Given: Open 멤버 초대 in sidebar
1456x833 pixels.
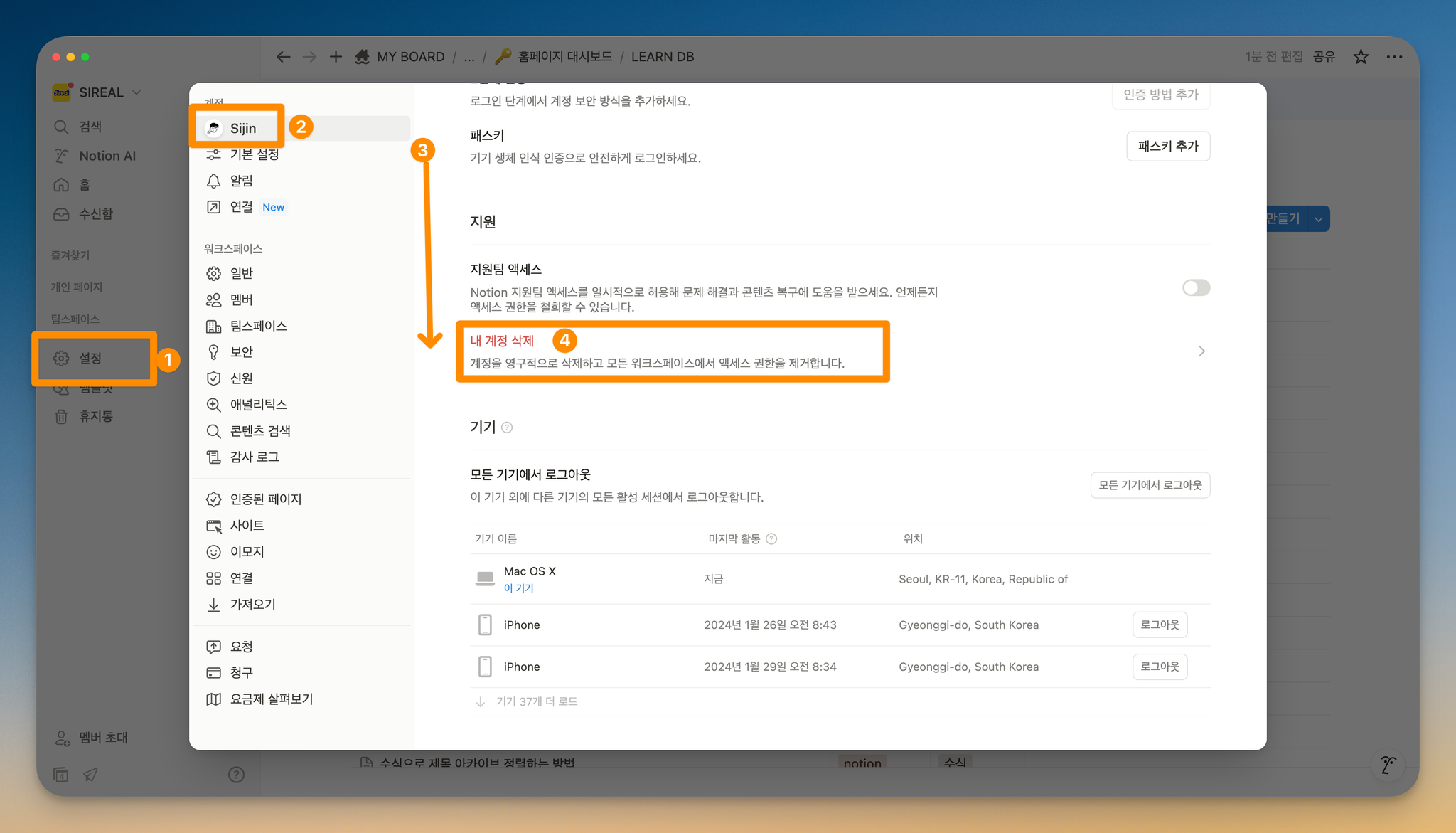Looking at the screenshot, I should (92, 738).
